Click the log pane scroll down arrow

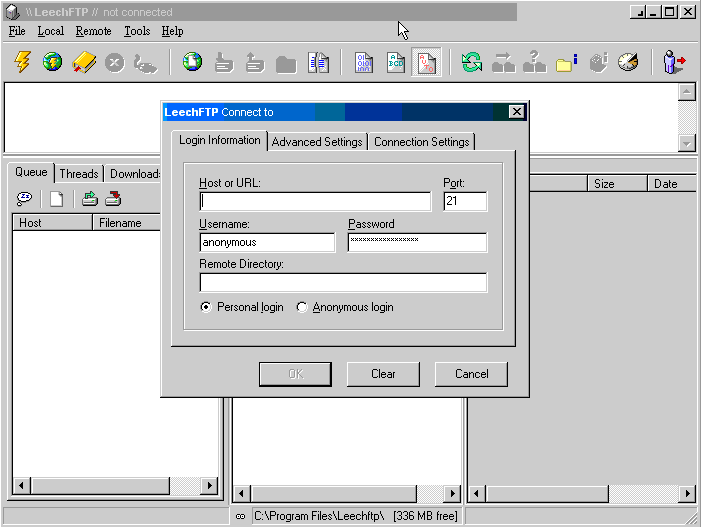click(x=687, y=143)
